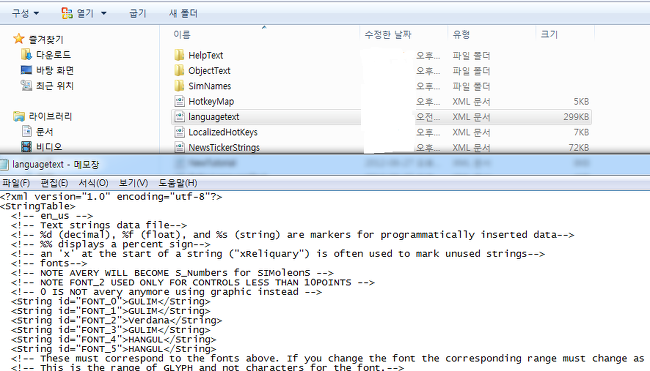Sort by 크기 column header
650x371 pixels.
(x=549, y=34)
